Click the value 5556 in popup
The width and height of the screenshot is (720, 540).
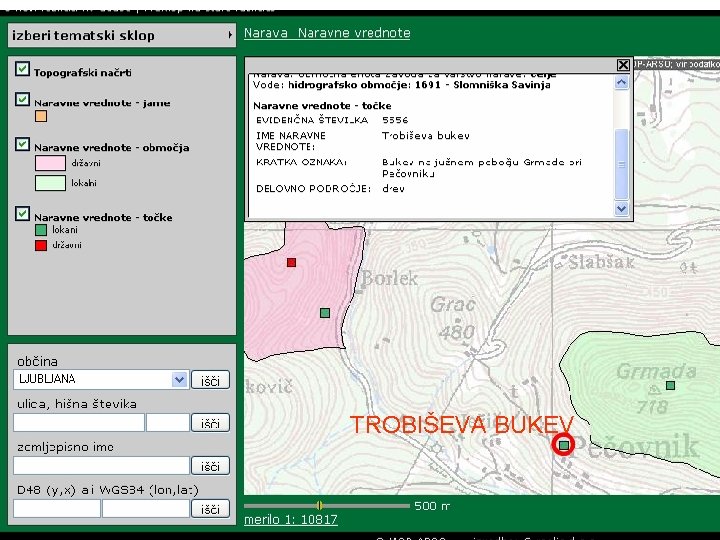[x=395, y=120]
